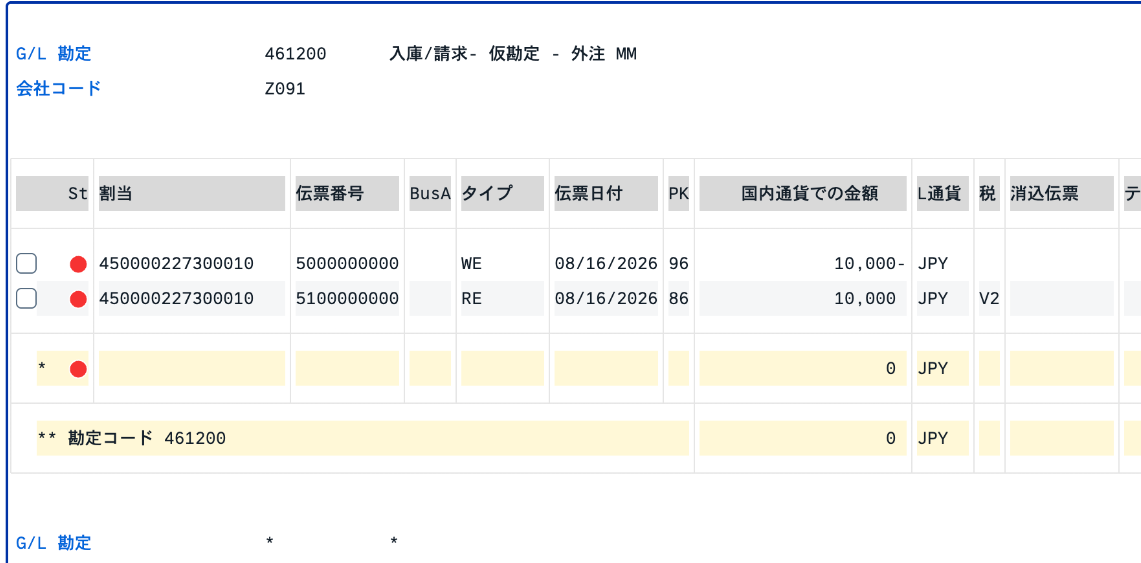Screen dimensions: 1141x563
Task: Click the 伝票日付 column header
Action: (606, 193)
